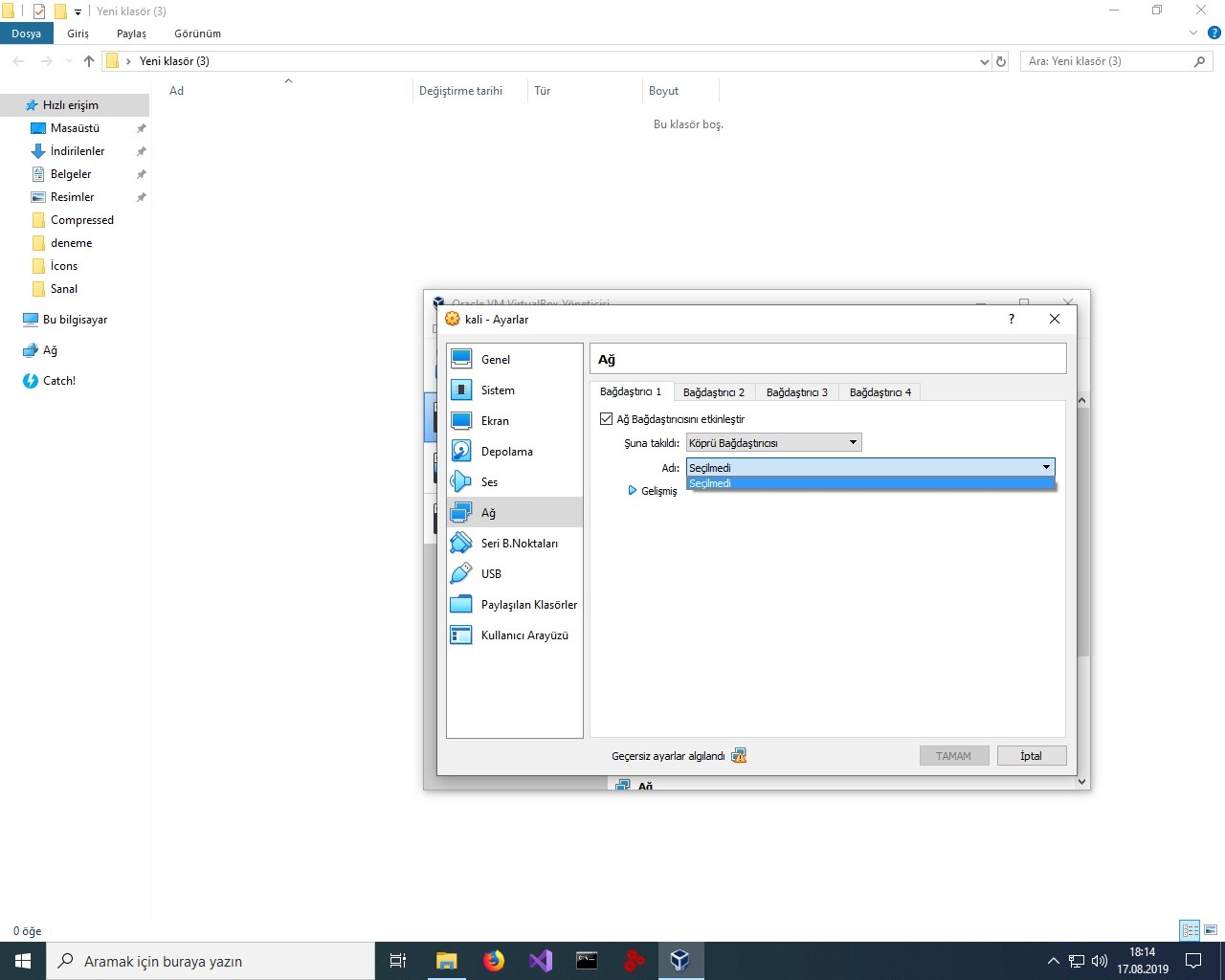Screen dimensions: 1225x980
Task: Open the Sistem settings category
Action: 515,390
